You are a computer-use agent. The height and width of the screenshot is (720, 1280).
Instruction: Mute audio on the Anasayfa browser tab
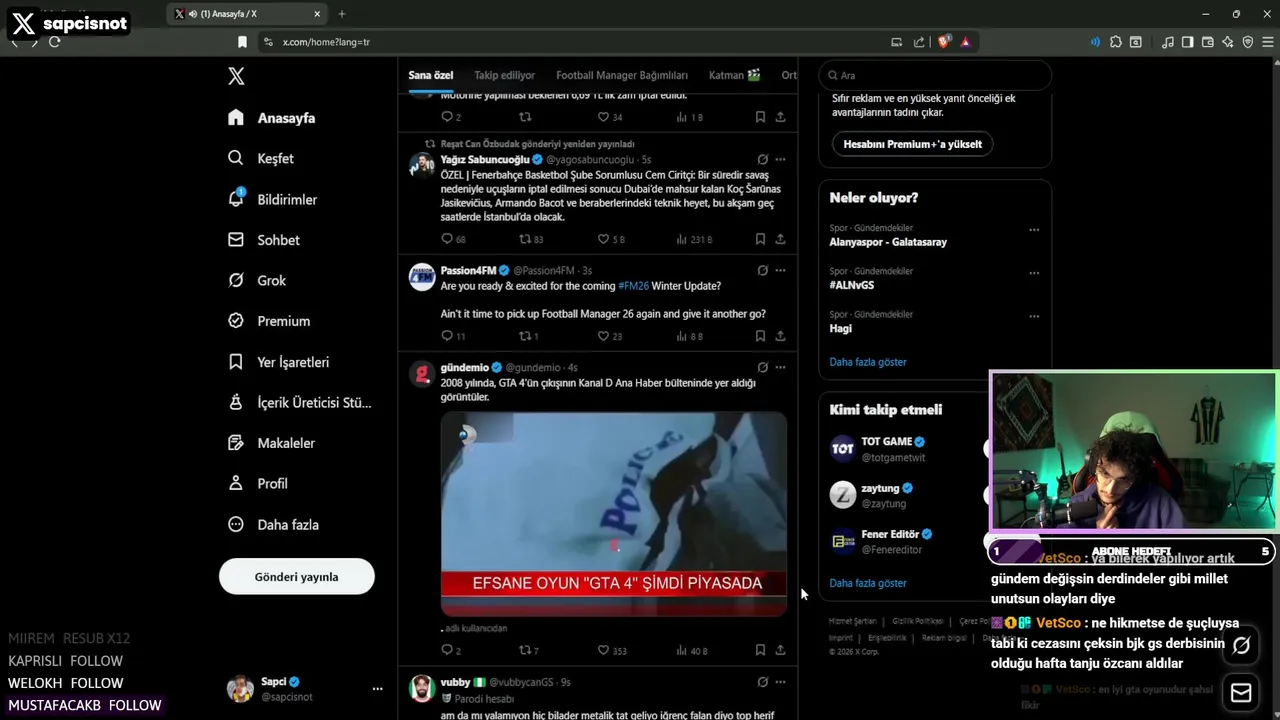click(193, 14)
